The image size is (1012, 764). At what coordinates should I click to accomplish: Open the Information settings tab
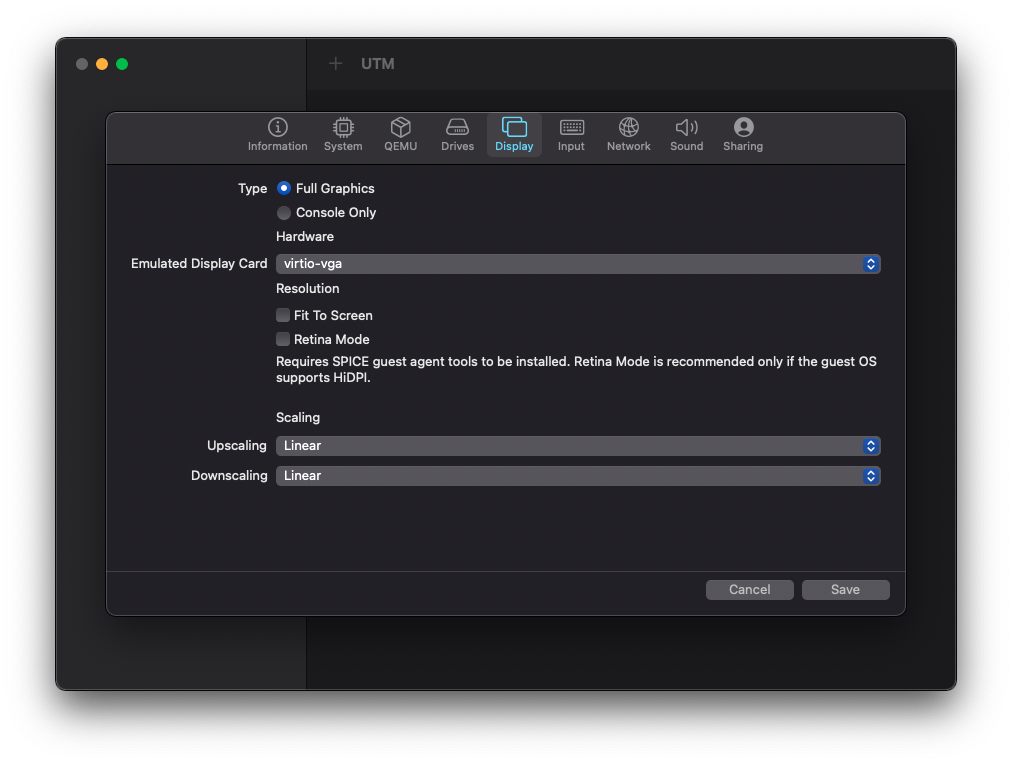[x=278, y=135]
